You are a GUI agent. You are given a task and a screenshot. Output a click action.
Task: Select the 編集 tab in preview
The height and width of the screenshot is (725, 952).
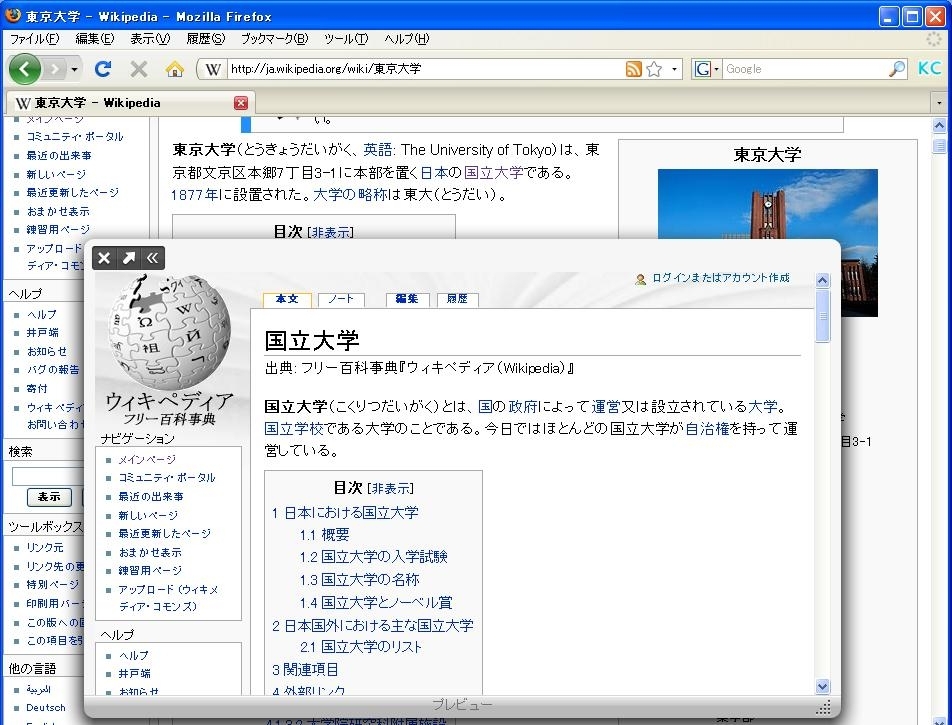pyautogui.click(x=407, y=299)
